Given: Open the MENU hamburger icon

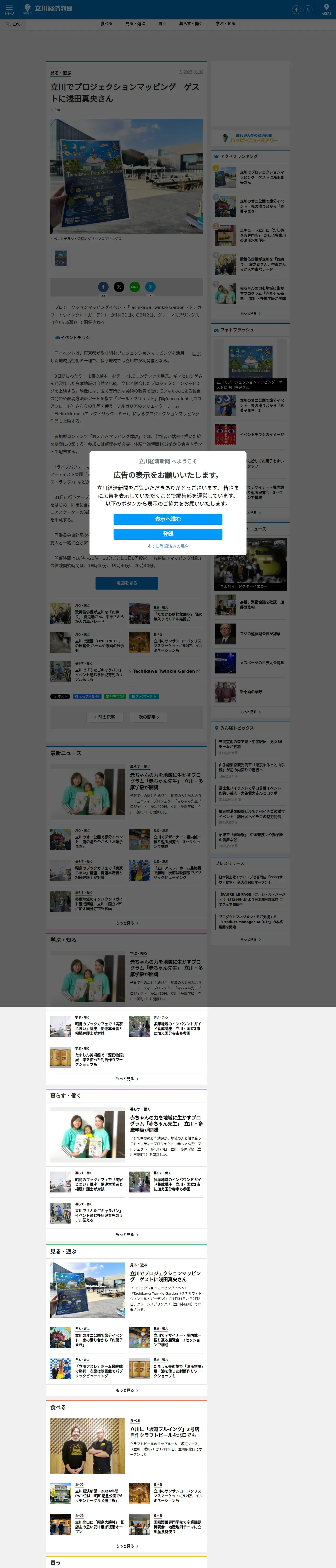Looking at the screenshot, I should (9, 9).
